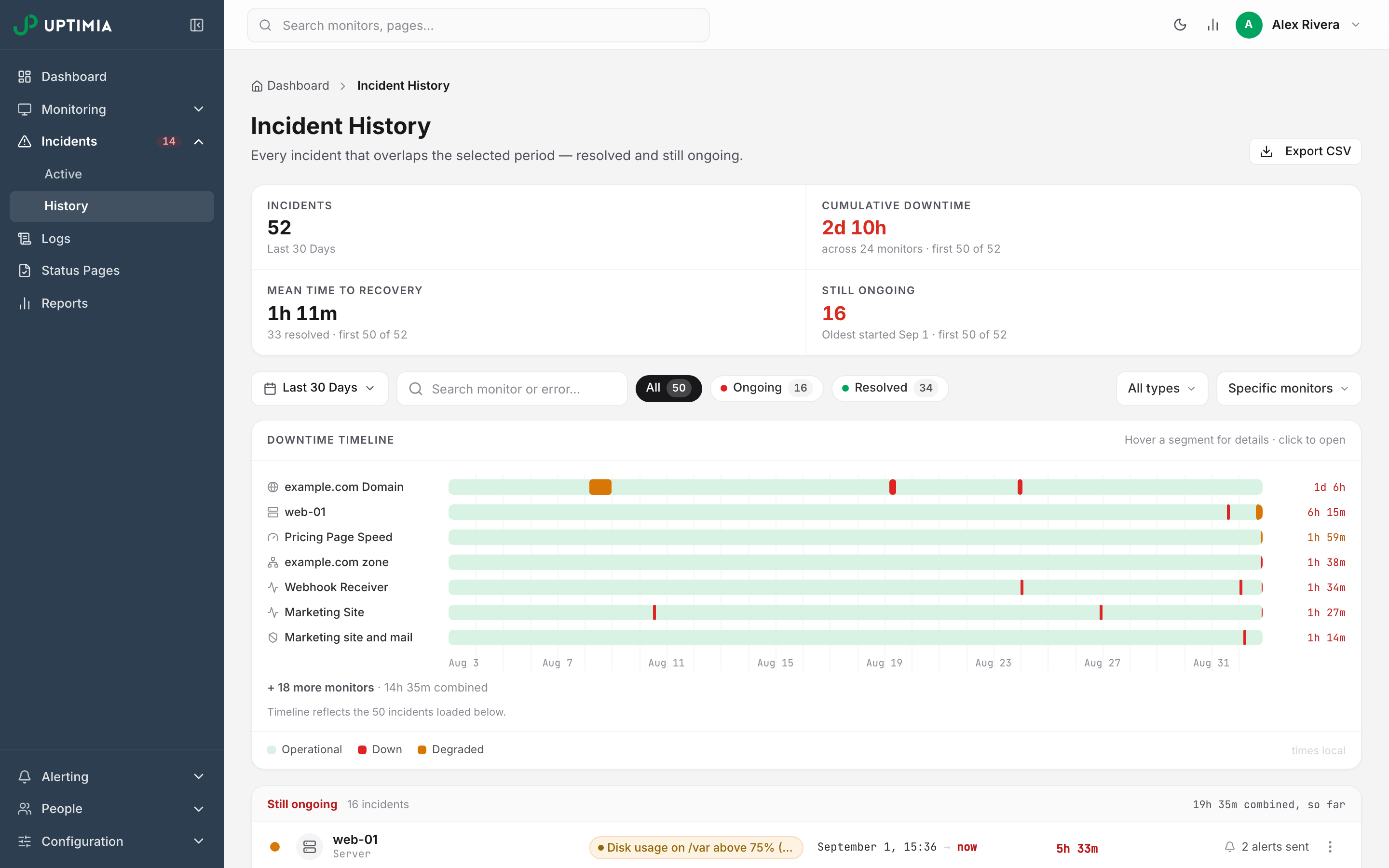Open the Disk usage on /var error tag

(695, 847)
